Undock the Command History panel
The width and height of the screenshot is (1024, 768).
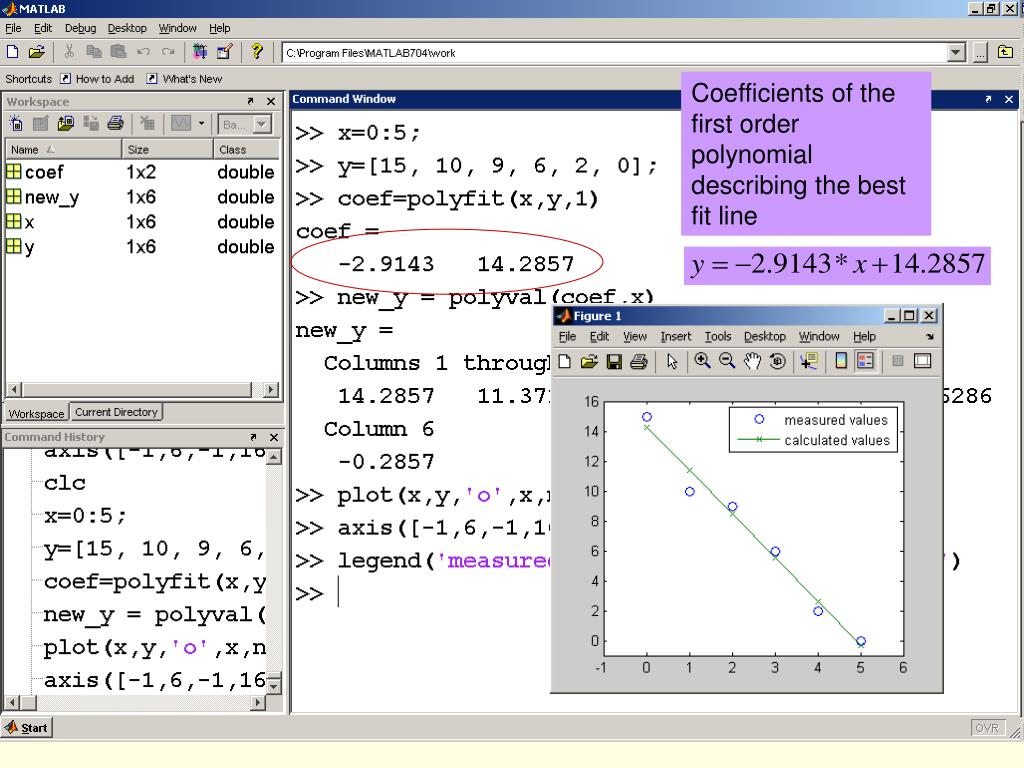click(253, 437)
